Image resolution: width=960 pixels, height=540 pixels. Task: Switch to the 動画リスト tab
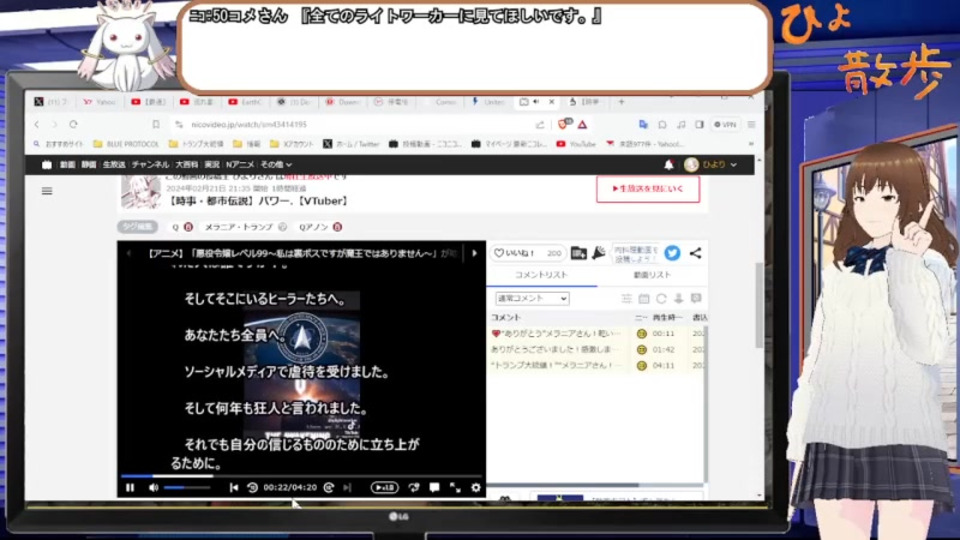coord(652,276)
